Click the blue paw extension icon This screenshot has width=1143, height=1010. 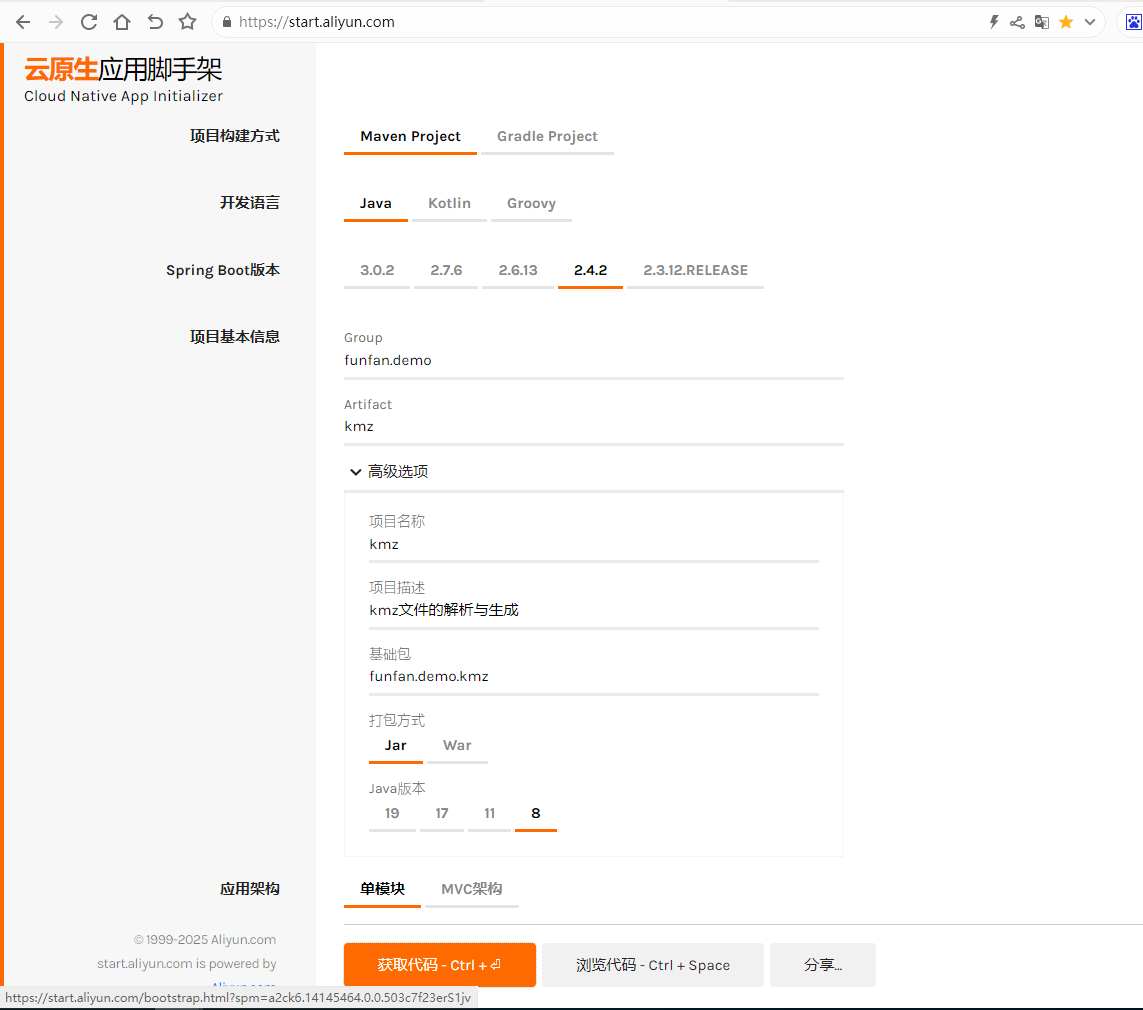pyautogui.click(x=1135, y=21)
